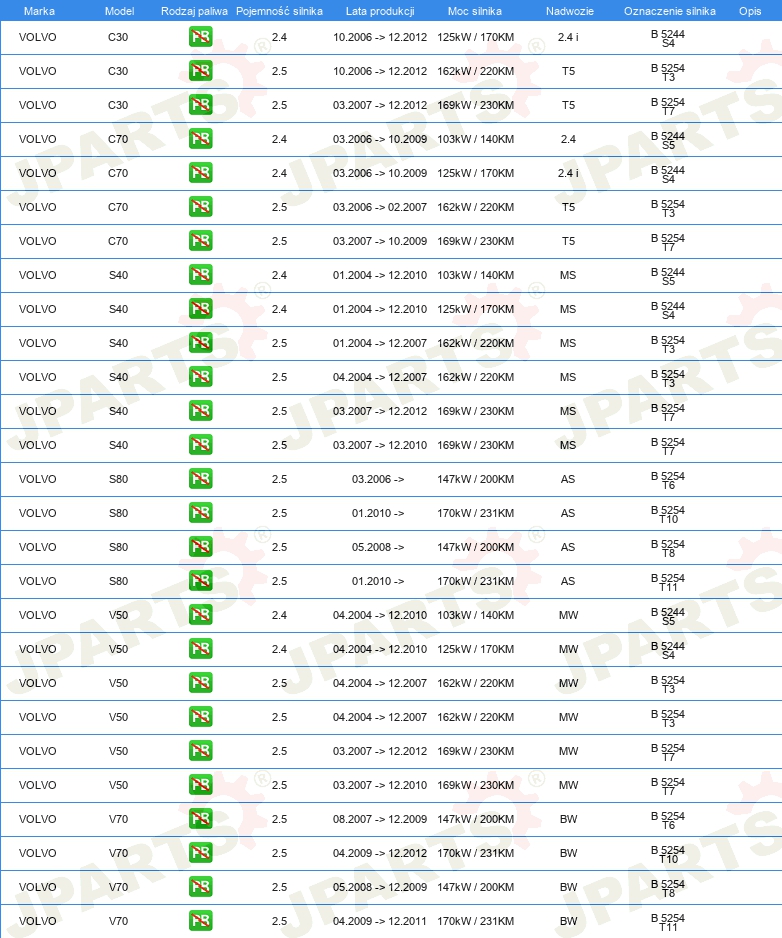Click fuel icon in S40 03.2007 -> 12.2012 row
Image resolution: width=782 pixels, height=938 pixels.
point(200,411)
